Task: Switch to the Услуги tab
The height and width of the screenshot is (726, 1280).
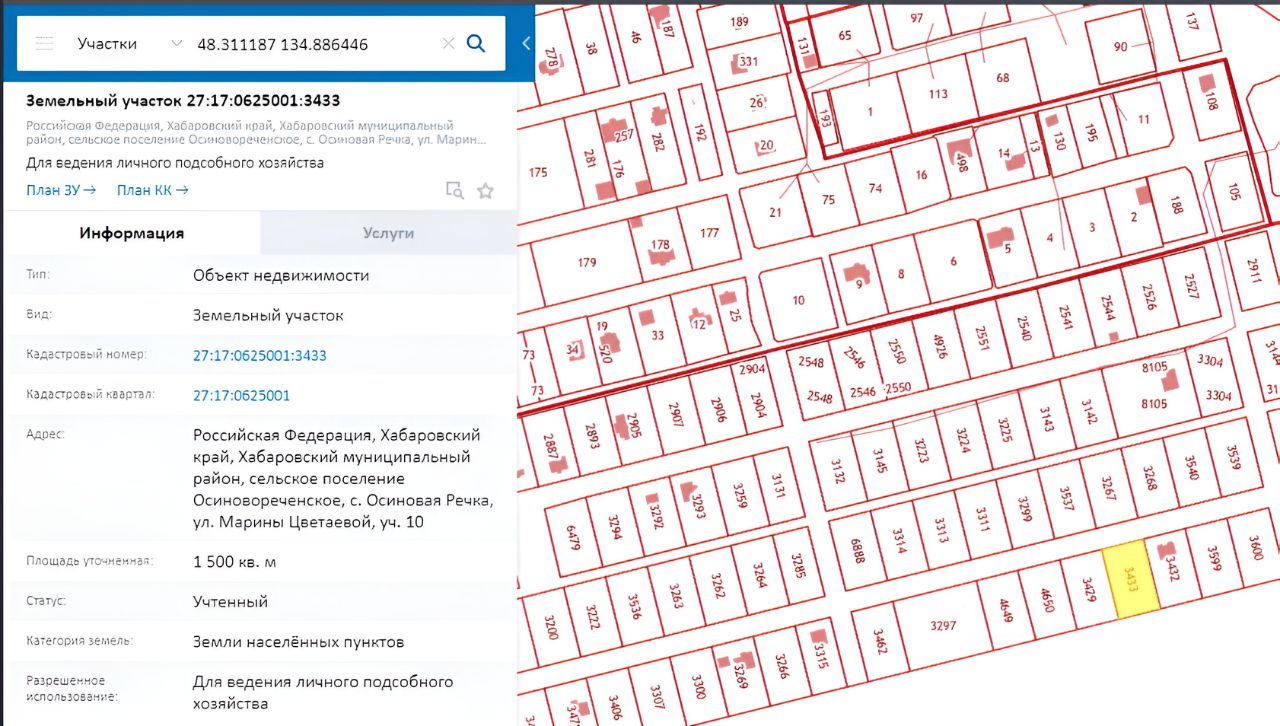Action: pyautogui.click(x=388, y=233)
